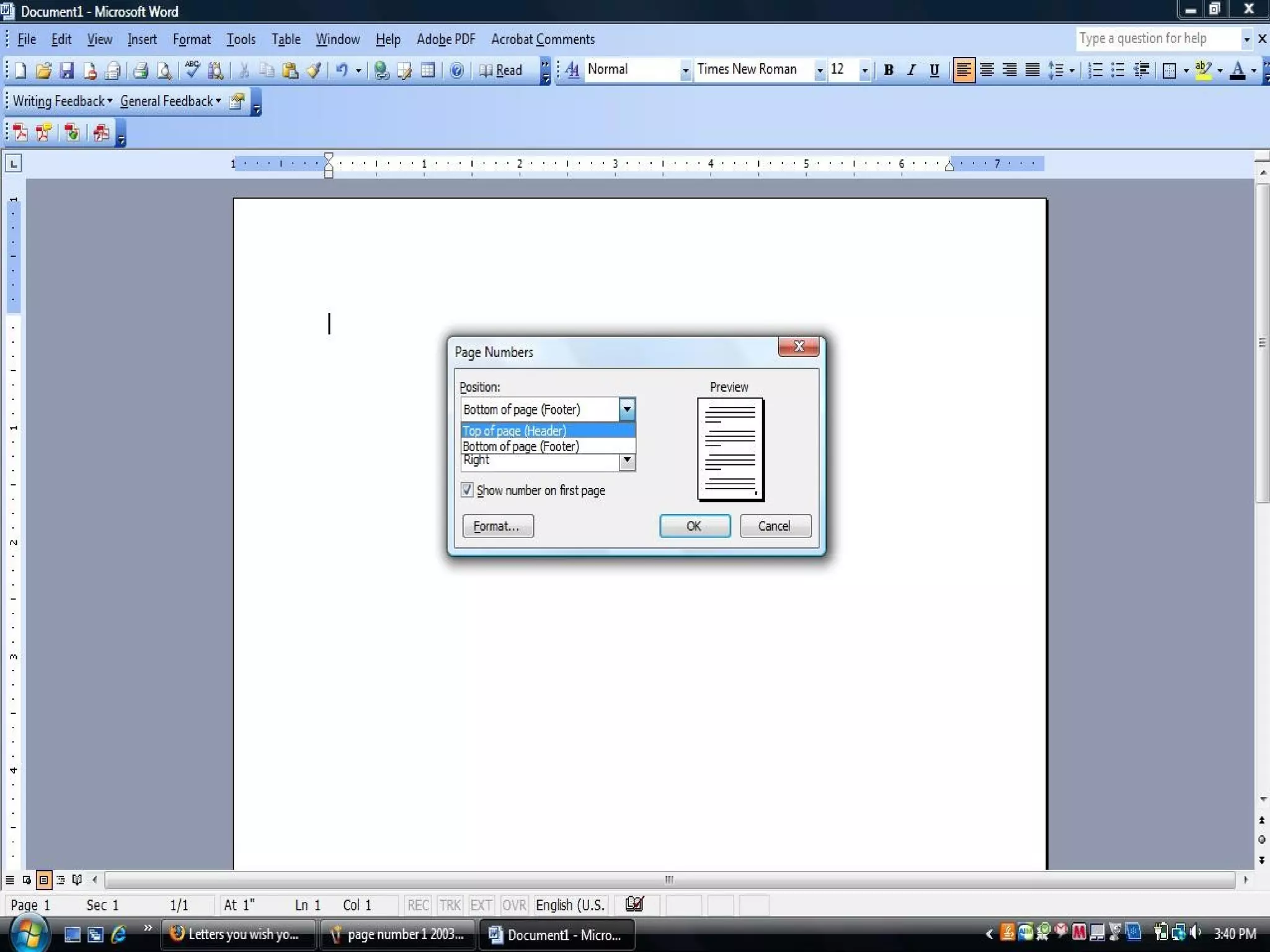The height and width of the screenshot is (952, 1270).
Task: Click the Center alignment icon
Action: pyautogui.click(x=987, y=70)
